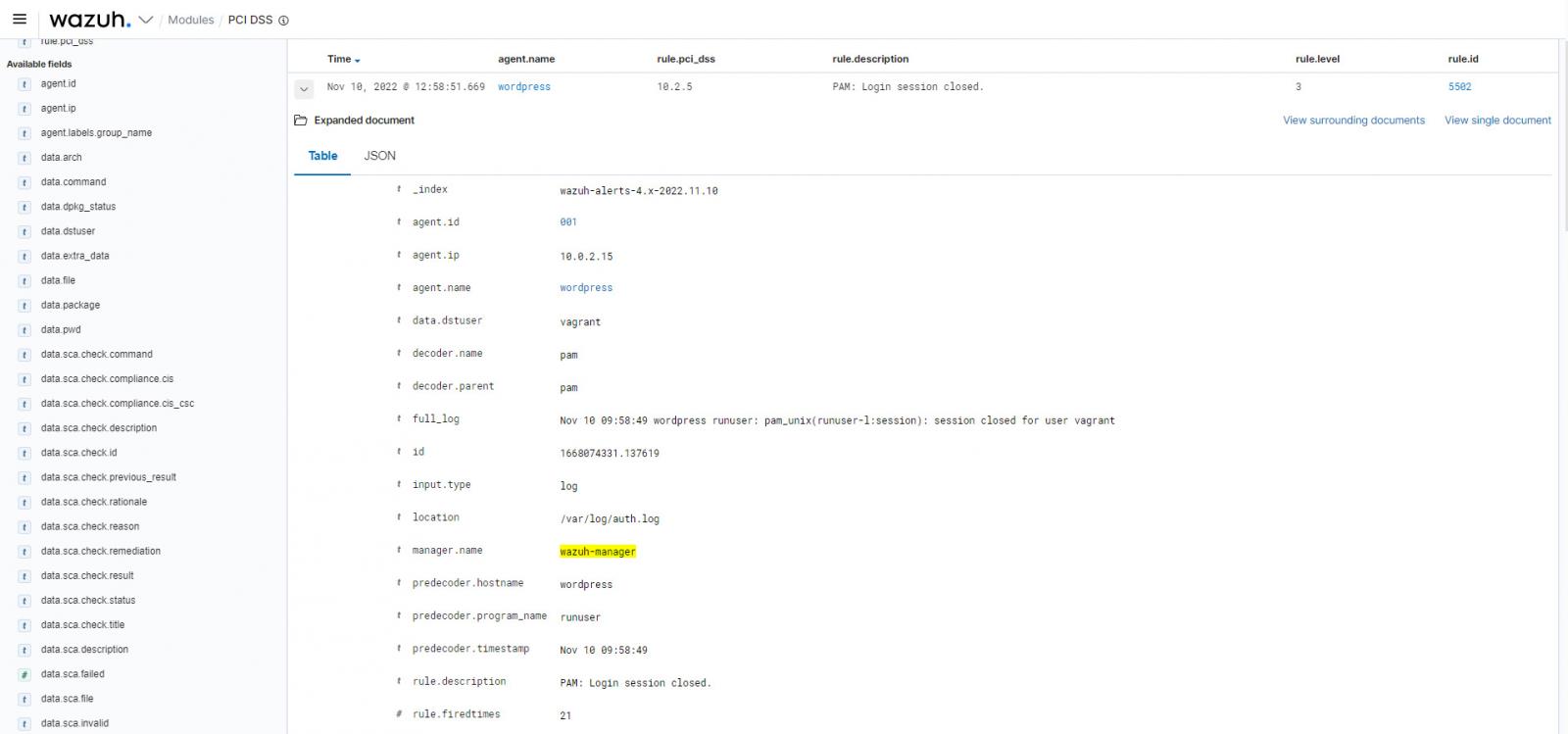Screen dimensions: 1568x734
Task: Select highlighted wazuh-manager value
Action: 598,552
